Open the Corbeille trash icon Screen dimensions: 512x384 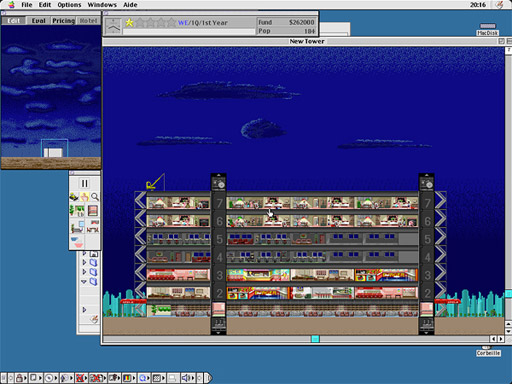click(x=488, y=351)
